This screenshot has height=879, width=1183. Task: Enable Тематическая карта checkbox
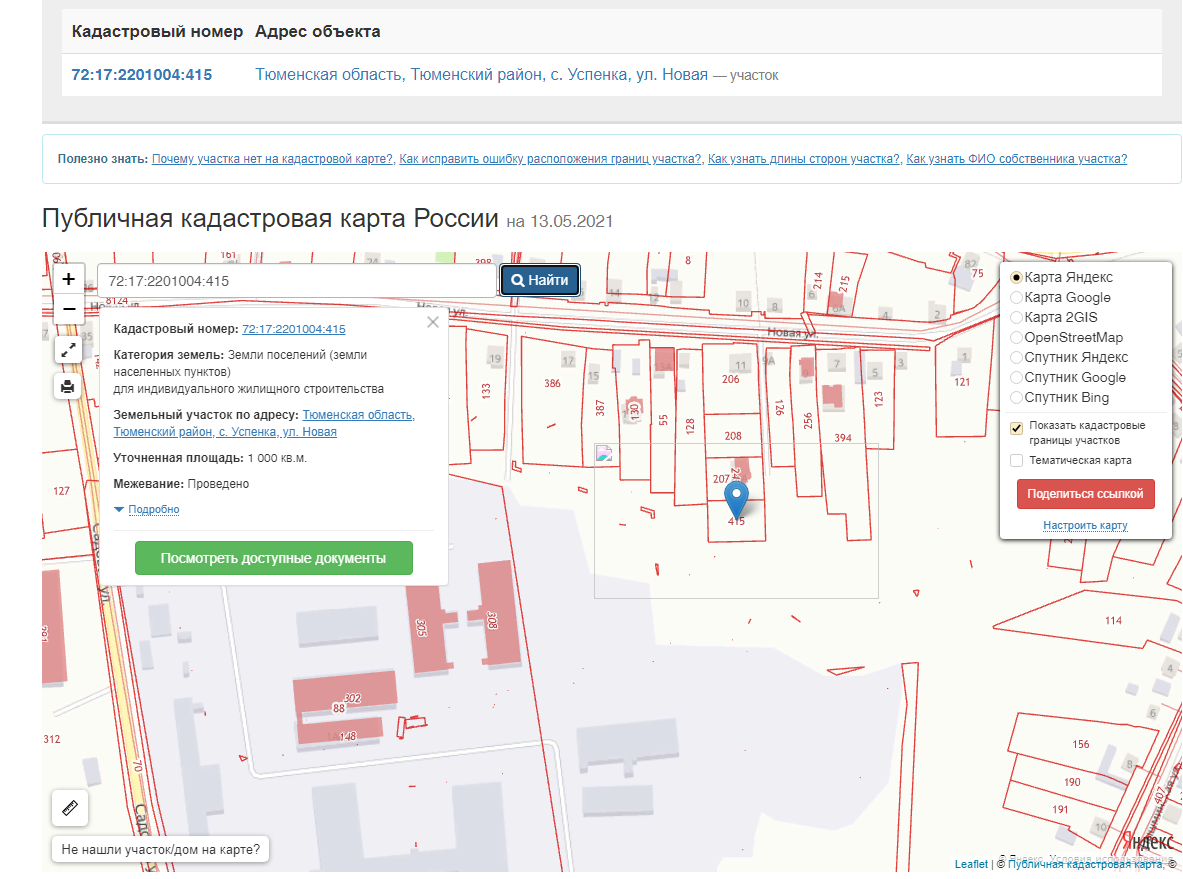(1016, 460)
